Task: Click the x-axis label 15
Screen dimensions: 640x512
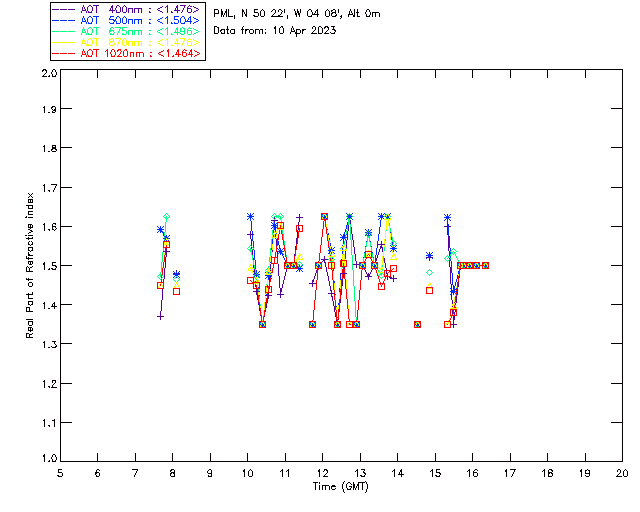Action: (x=435, y=473)
